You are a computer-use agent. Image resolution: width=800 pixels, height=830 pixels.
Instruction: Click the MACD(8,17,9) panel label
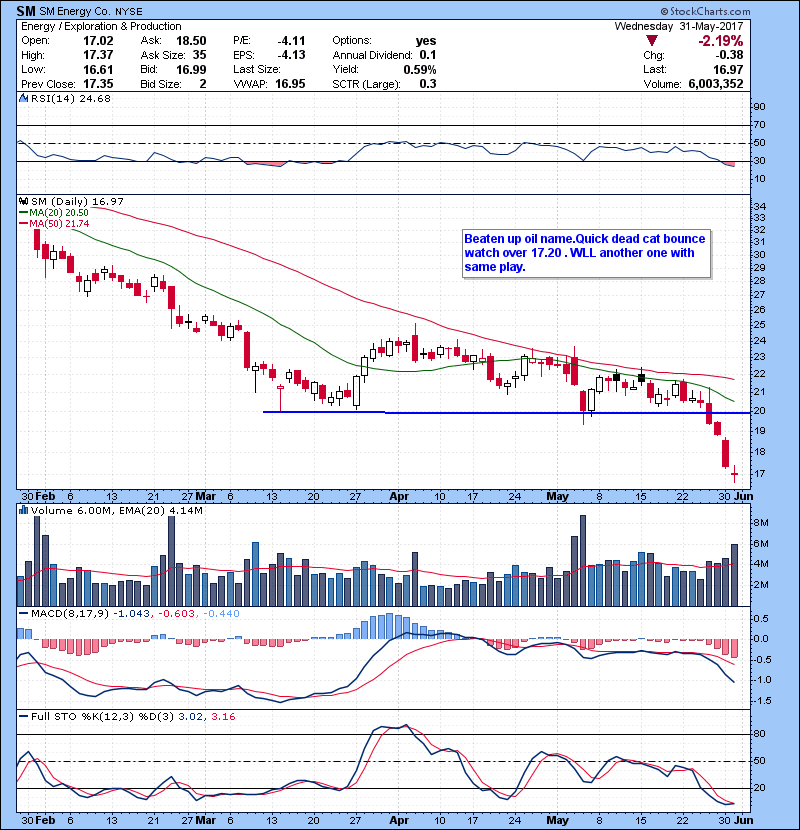point(70,614)
